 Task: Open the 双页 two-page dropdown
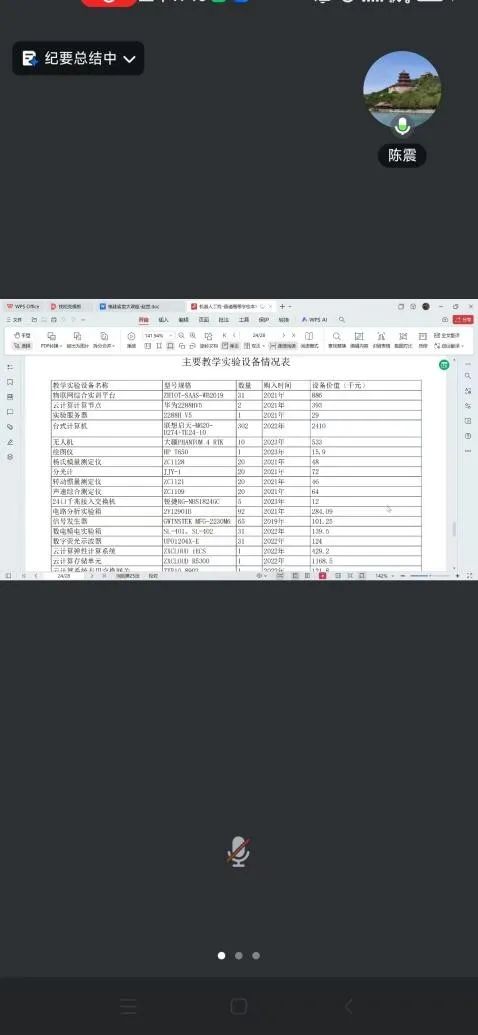click(254, 345)
